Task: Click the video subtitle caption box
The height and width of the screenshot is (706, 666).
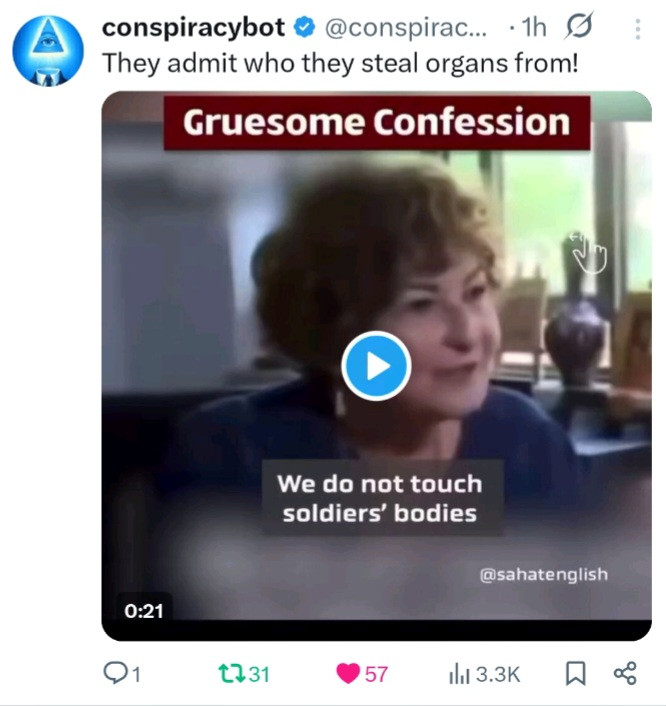Action: point(382,498)
